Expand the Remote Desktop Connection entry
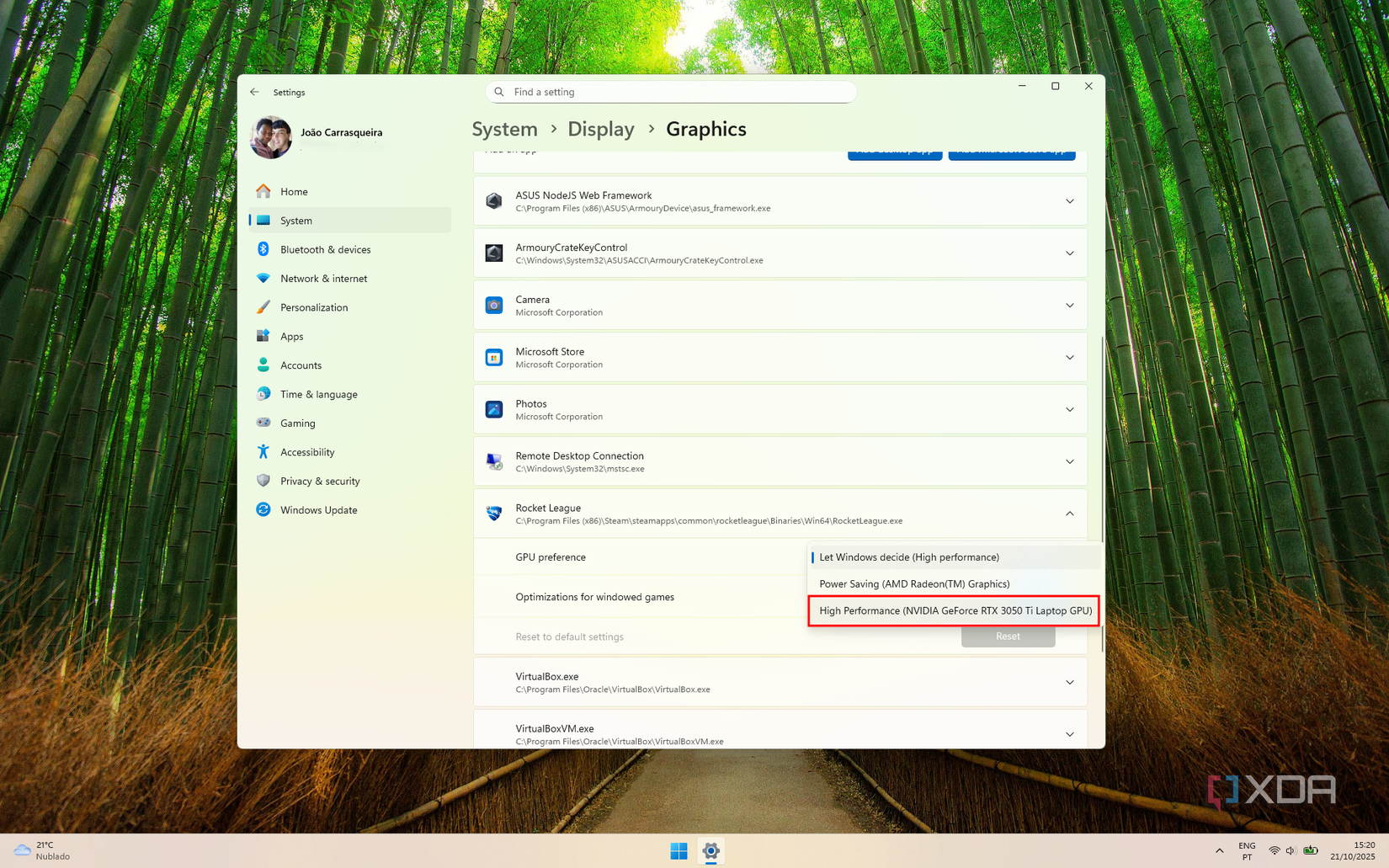The width and height of the screenshot is (1389, 868). click(x=1070, y=461)
